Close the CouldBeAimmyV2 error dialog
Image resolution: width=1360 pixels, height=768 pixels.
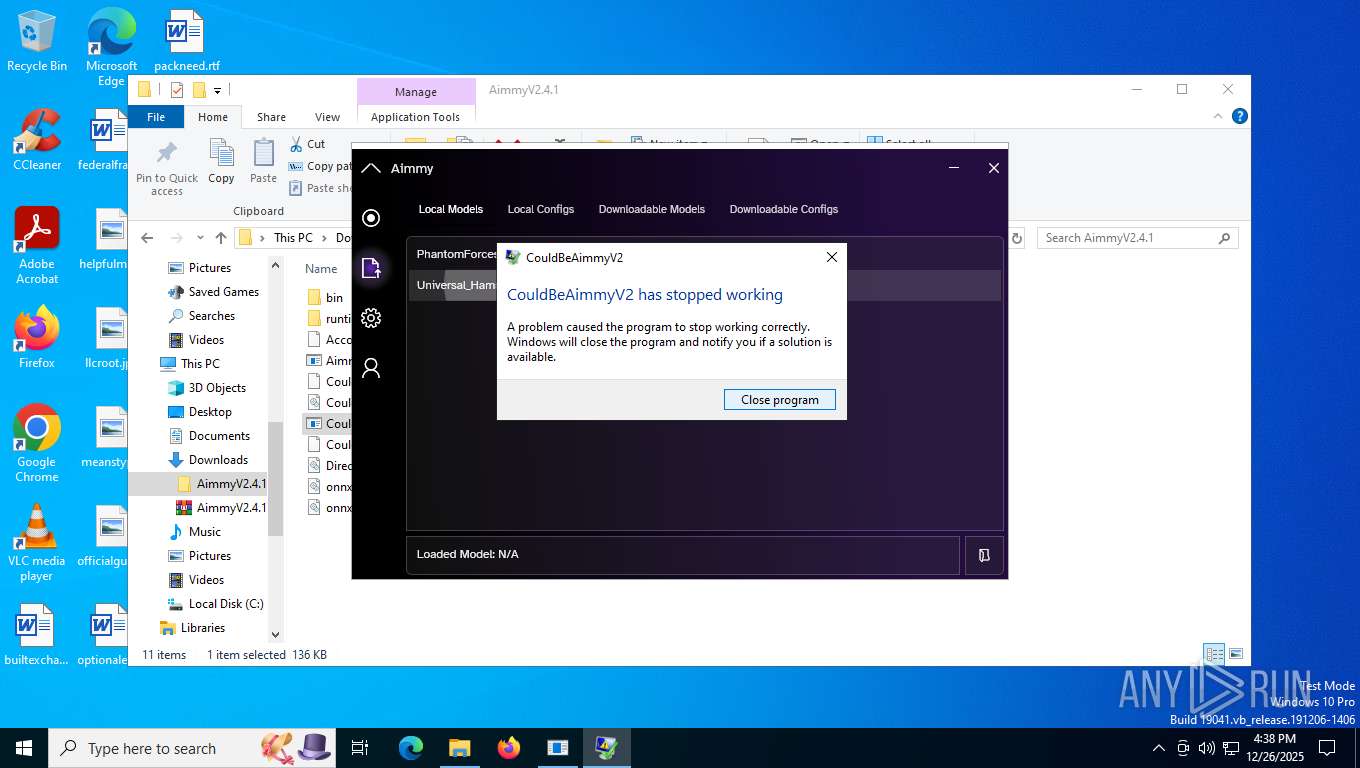tap(831, 257)
